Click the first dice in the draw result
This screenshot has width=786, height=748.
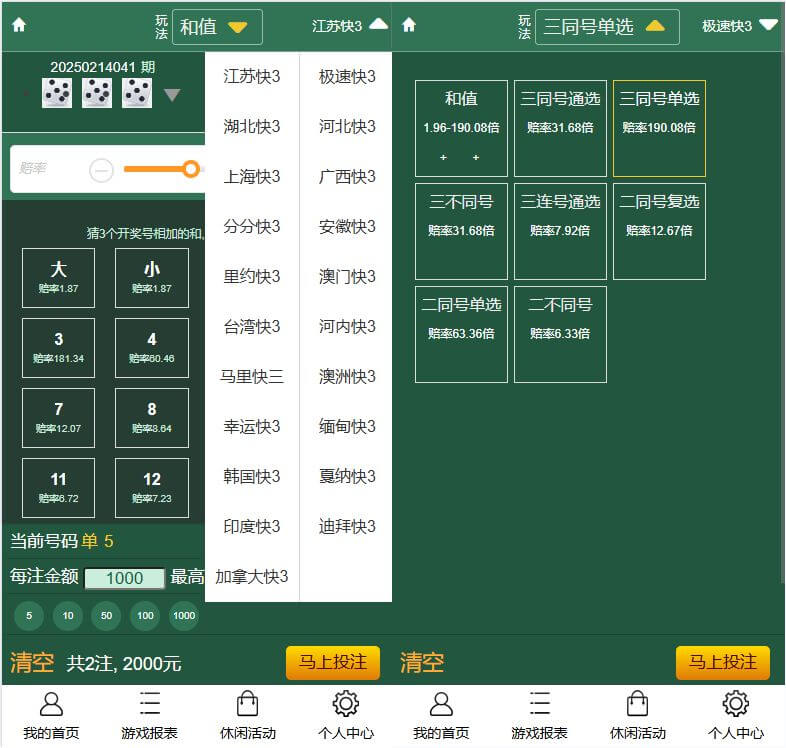[x=57, y=94]
